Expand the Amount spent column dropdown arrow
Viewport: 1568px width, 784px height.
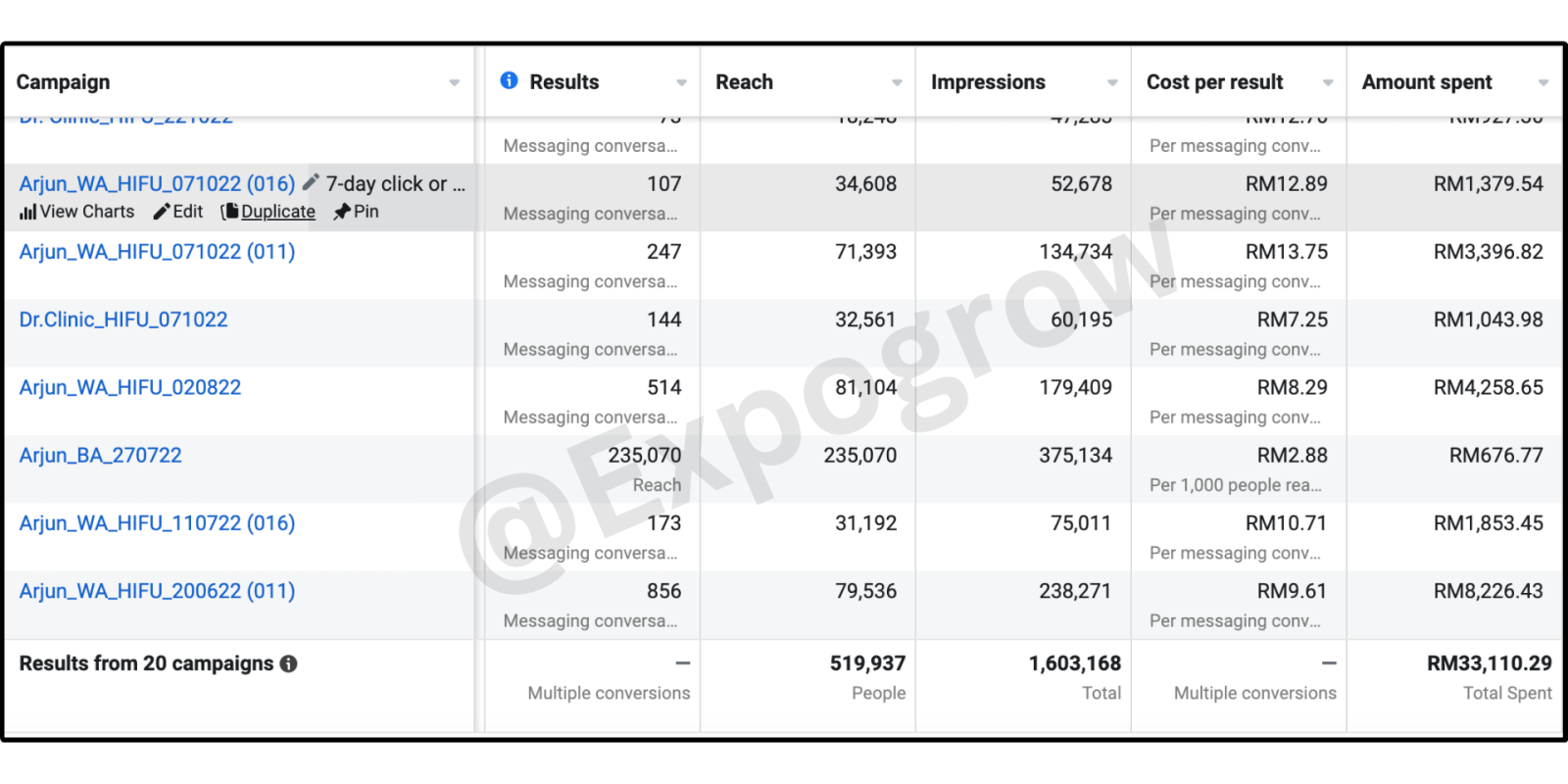(x=1543, y=83)
